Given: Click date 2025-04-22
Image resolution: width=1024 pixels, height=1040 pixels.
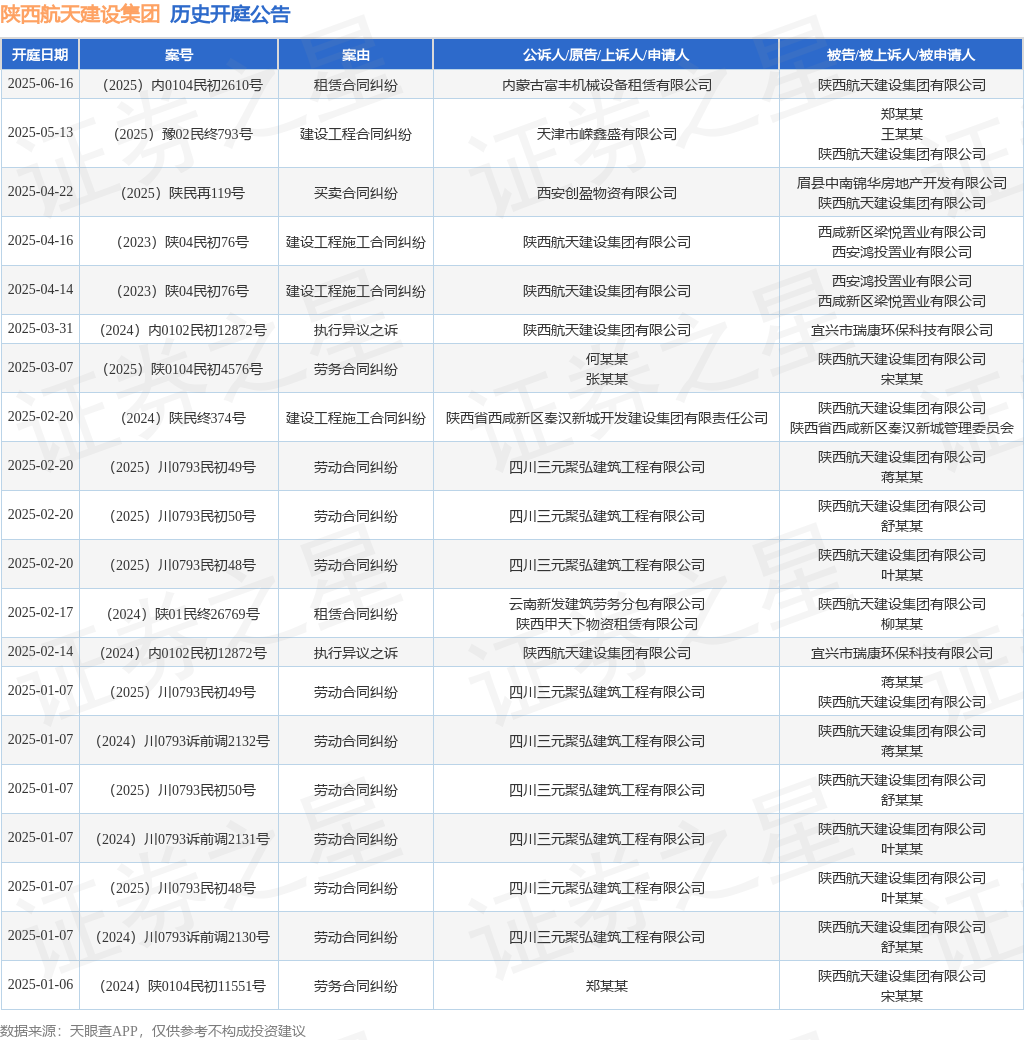Looking at the screenshot, I should [x=40, y=192].
